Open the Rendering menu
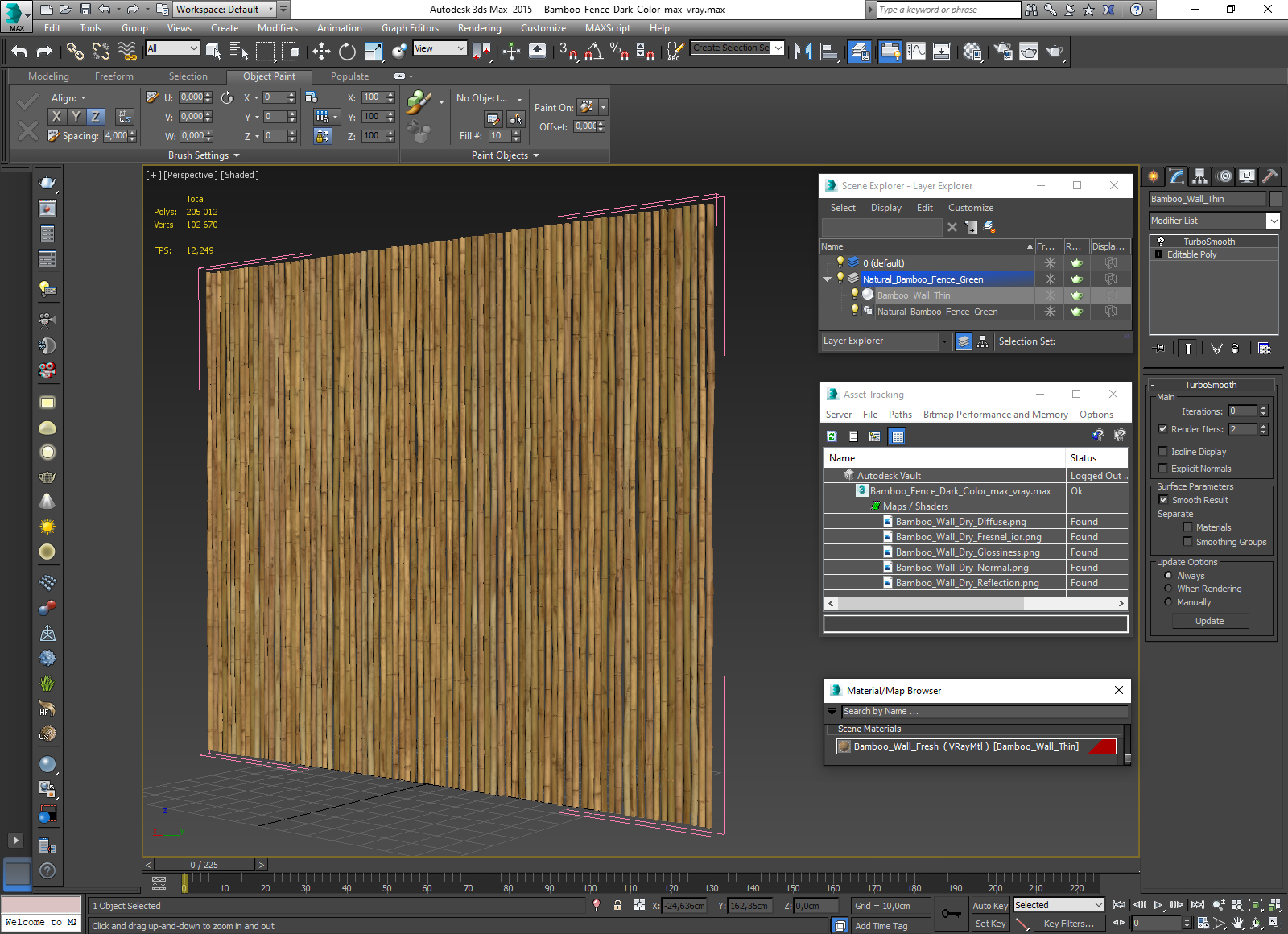The width and height of the screenshot is (1288, 934). [x=479, y=28]
